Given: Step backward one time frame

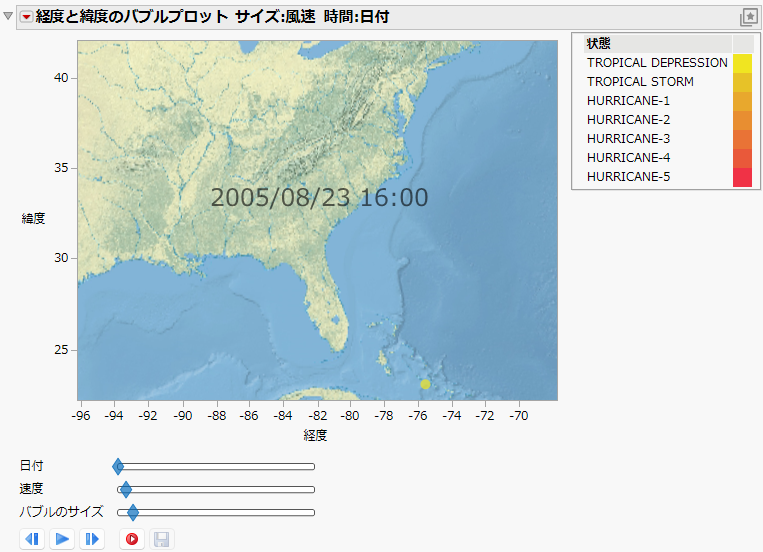Looking at the screenshot, I should (32, 539).
